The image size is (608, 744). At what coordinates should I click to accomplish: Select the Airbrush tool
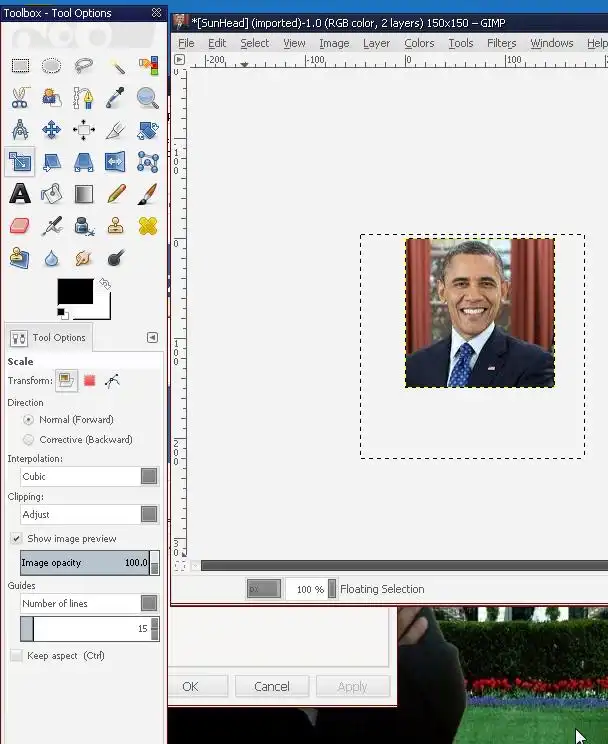pos(52,226)
